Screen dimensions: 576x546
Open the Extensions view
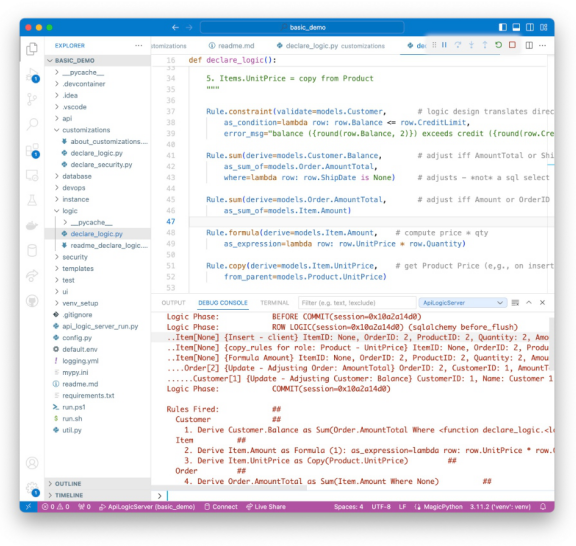coord(32,150)
